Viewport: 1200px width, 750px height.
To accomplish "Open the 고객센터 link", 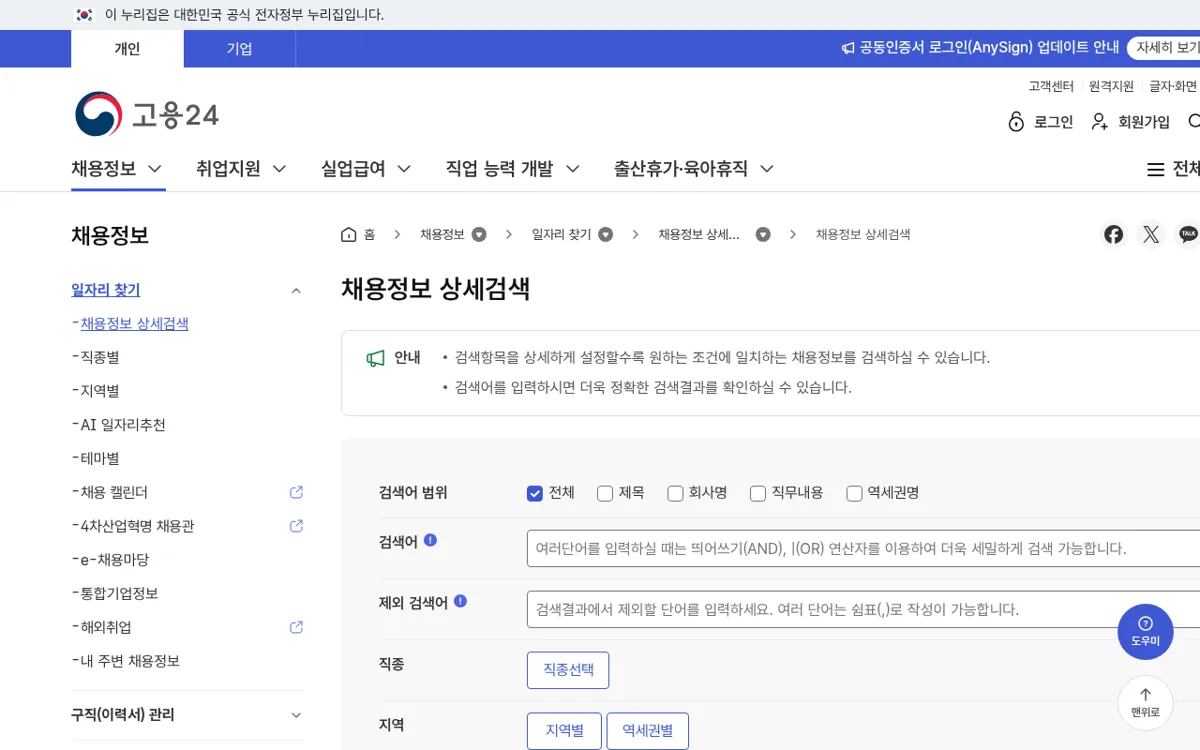I will pyautogui.click(x=1051, y=86).
